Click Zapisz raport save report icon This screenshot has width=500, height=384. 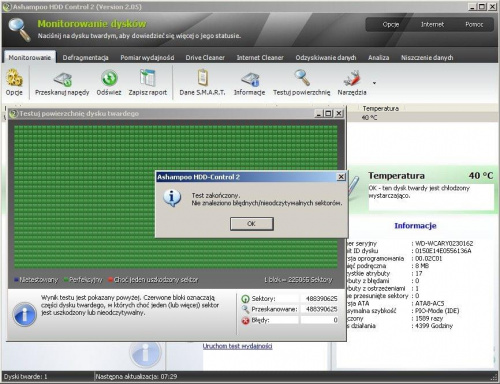(148, 78)
